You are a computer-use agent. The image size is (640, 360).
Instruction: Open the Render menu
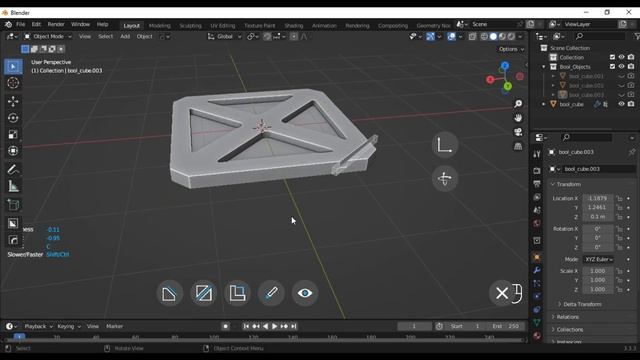[56, 24]
